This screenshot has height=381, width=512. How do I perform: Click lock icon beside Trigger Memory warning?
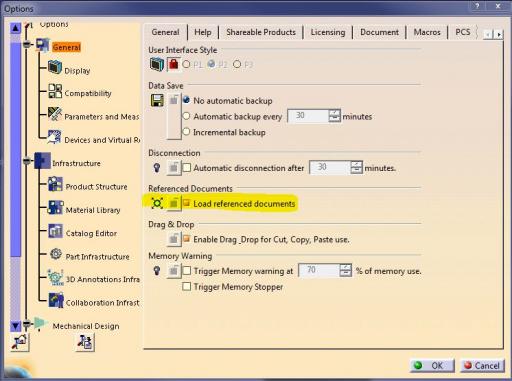[x=174, y=271]
